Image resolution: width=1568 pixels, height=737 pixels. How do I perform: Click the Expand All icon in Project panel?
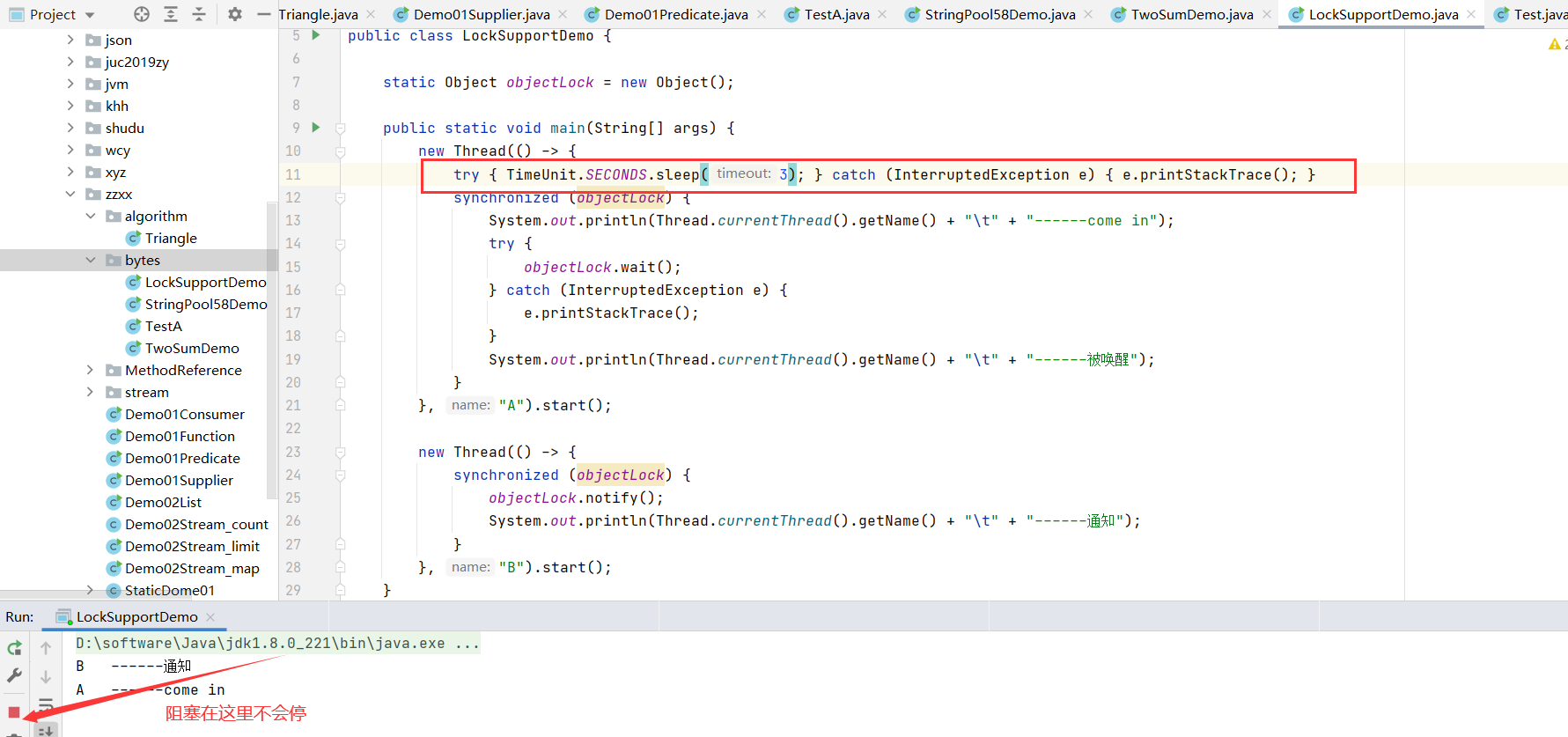click(171, 14)
